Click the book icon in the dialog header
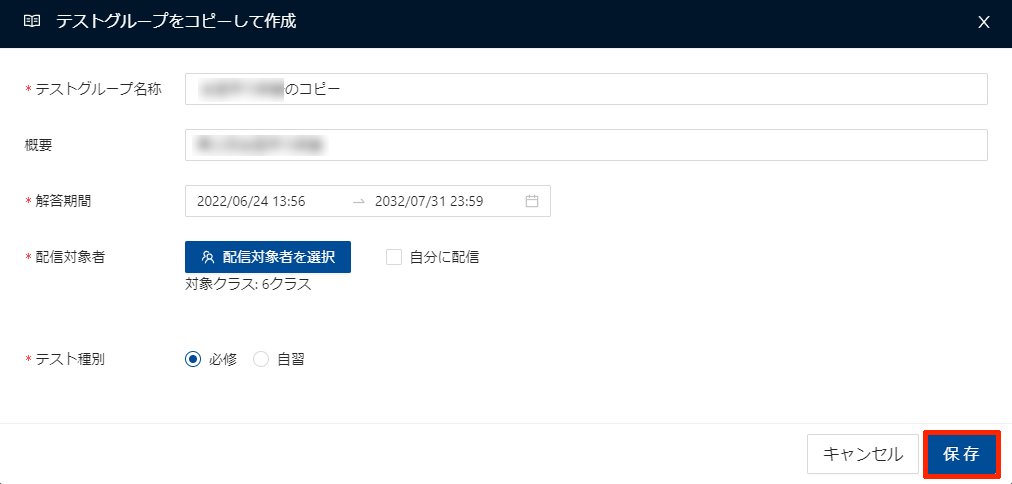 tap(32, 21)
